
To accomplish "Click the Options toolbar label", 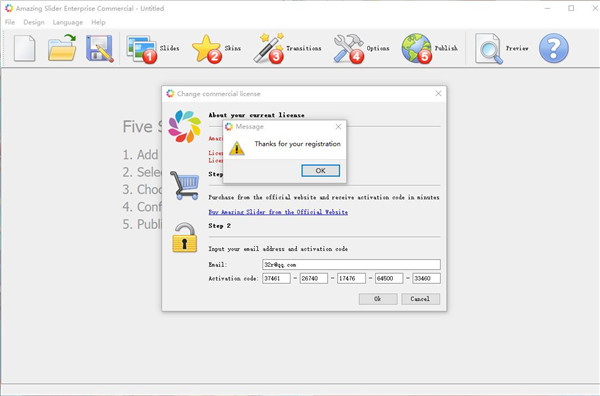I will pos(378,48).
